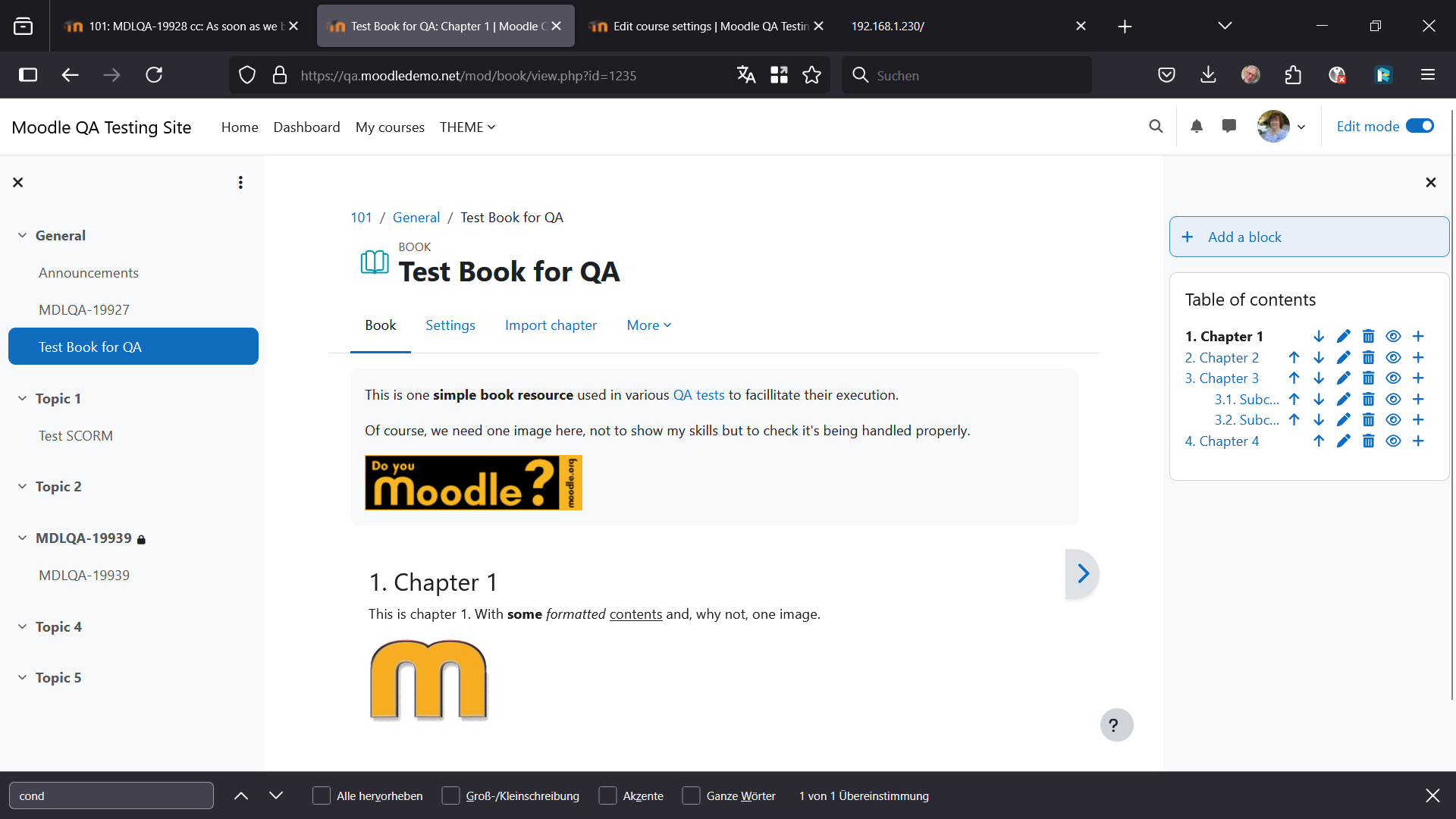Collapse MDLQA-19939 section

pos(22,538)
